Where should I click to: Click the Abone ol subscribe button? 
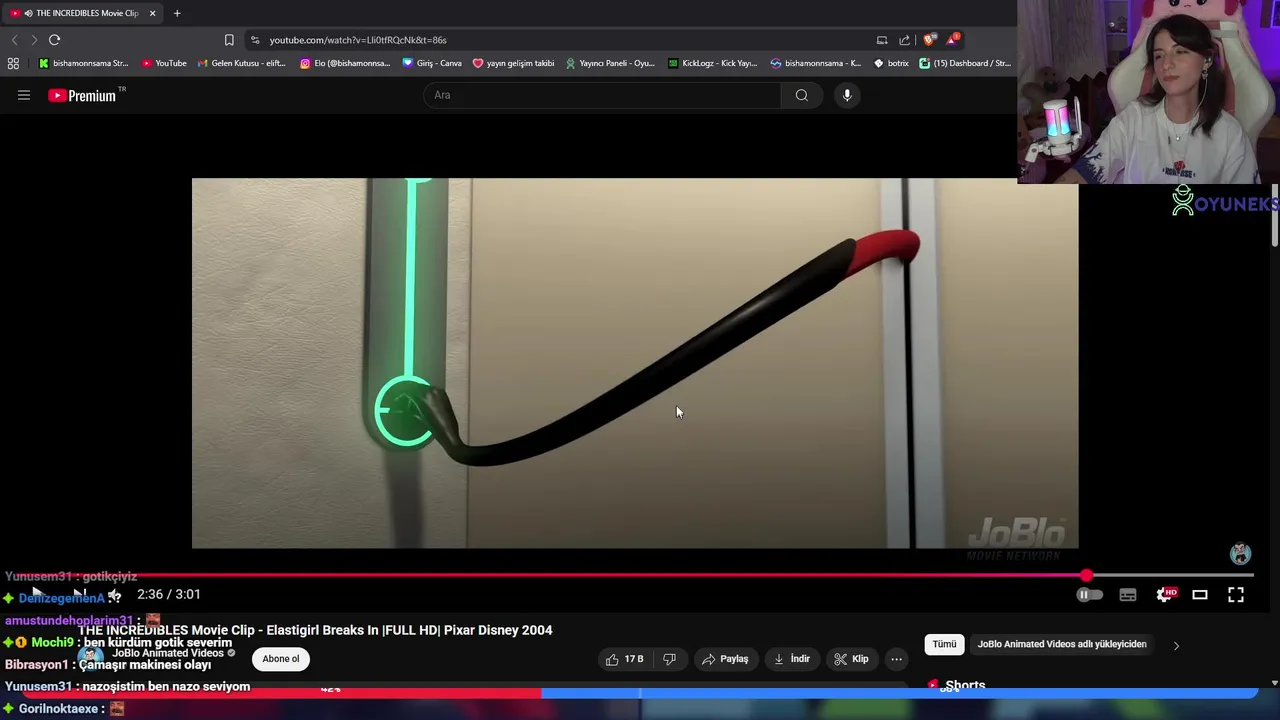281,659
